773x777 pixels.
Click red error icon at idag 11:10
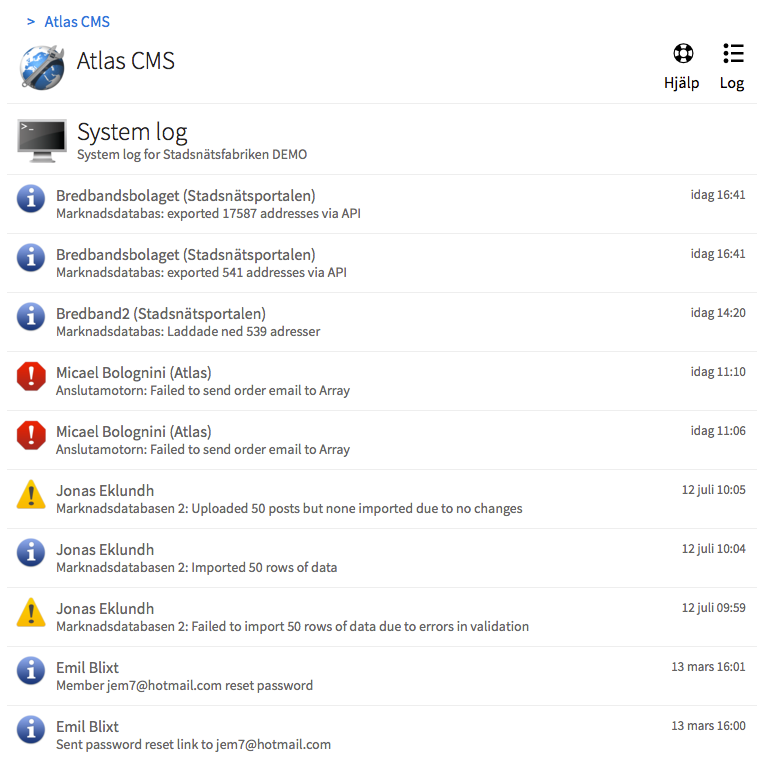click(x=31, y=377)
